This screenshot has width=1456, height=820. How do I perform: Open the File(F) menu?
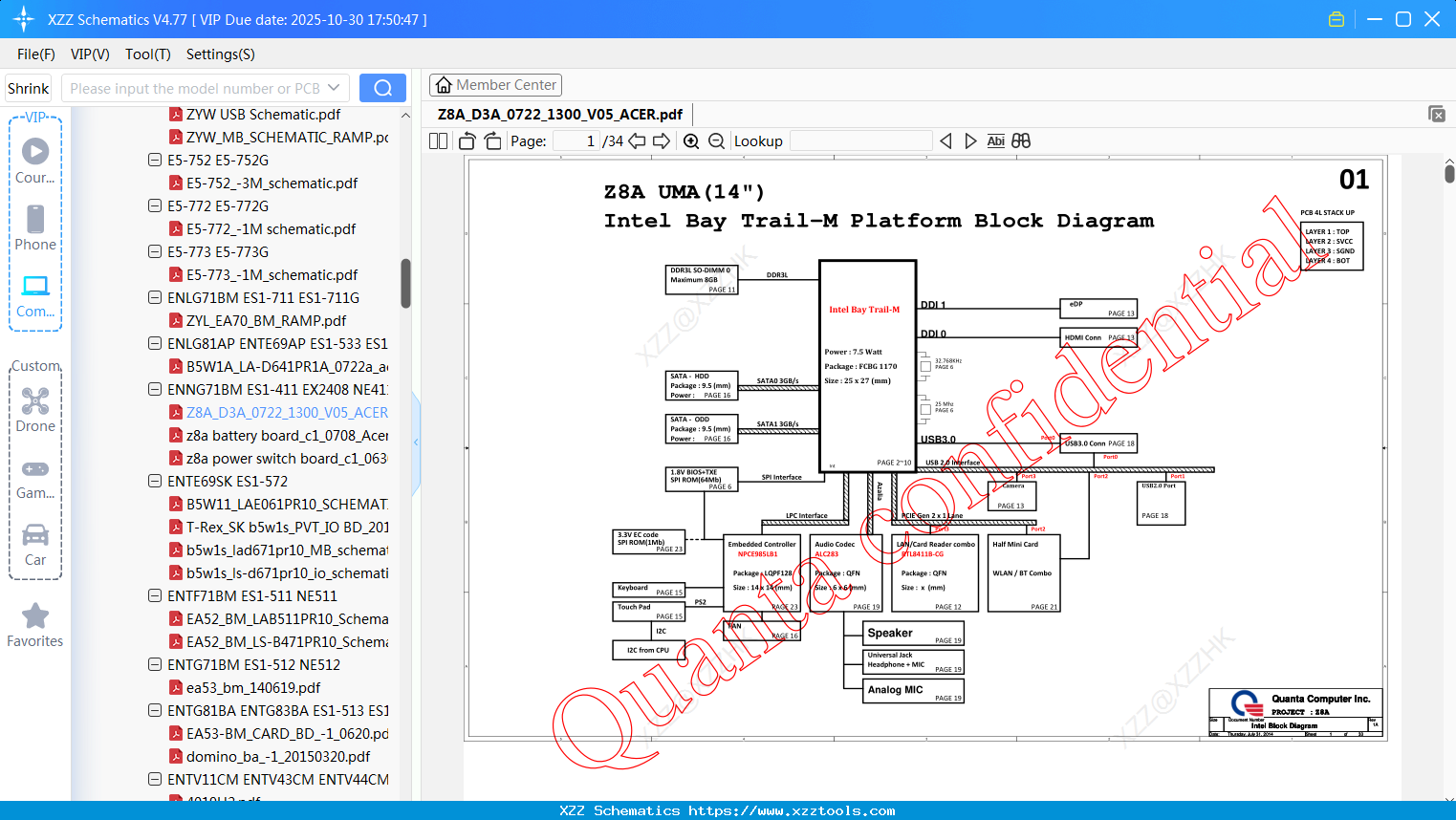pyautogui.click(x=36, y=54)
